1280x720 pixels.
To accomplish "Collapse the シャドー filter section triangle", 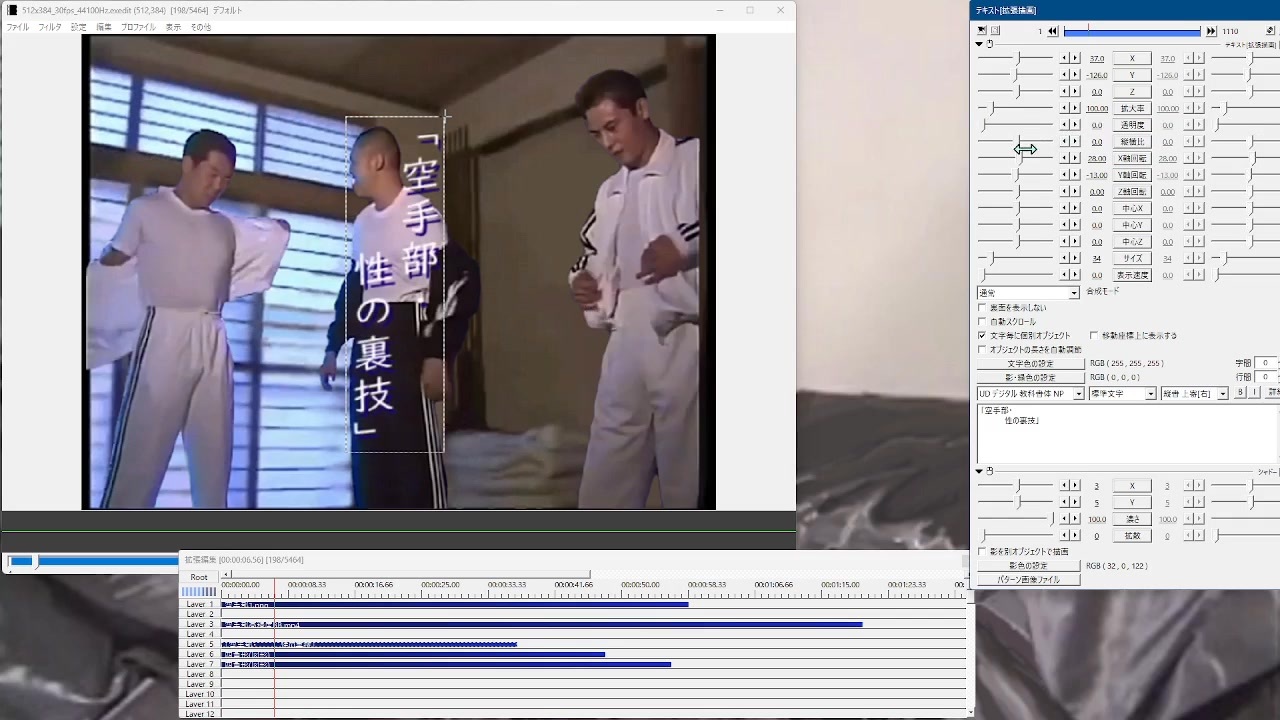I will [x=980, y=471].
